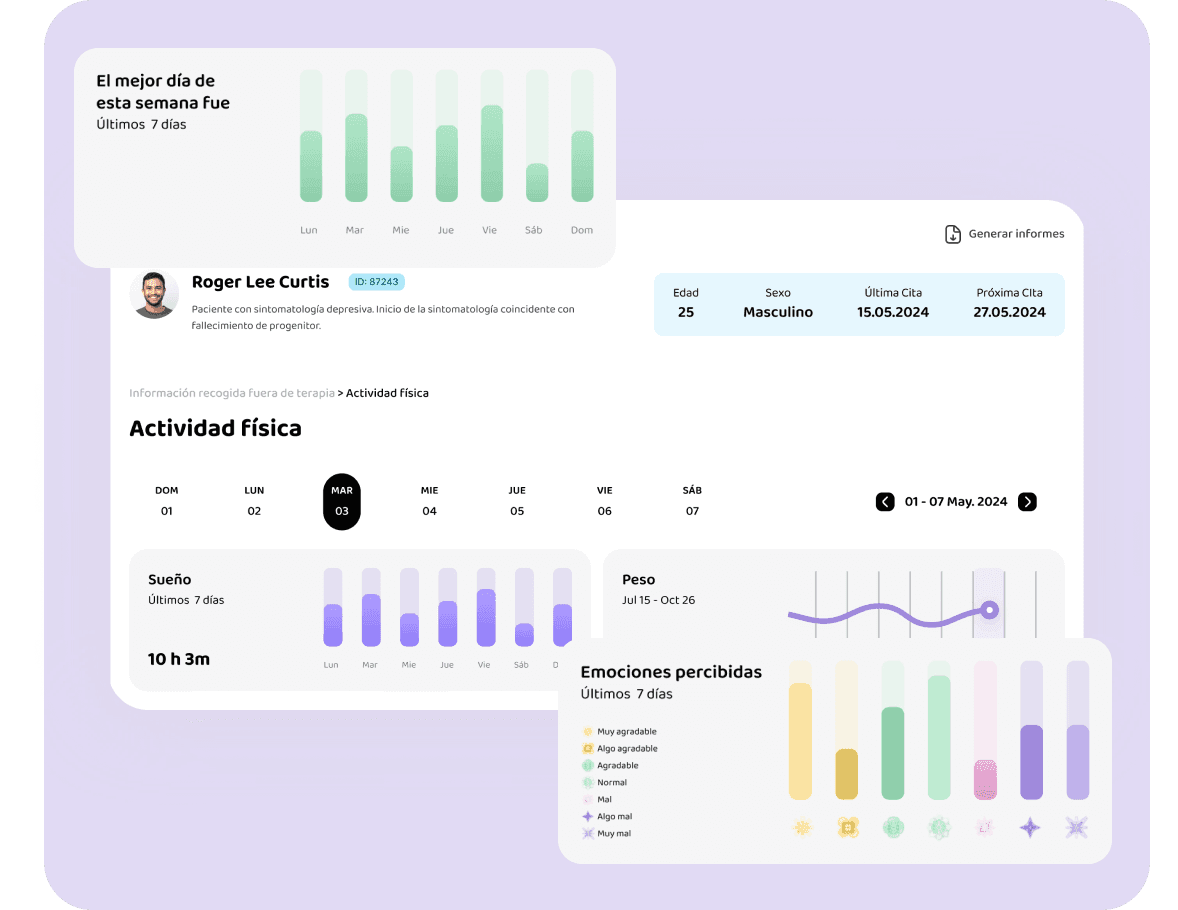
Task: Click the 01 - 07 May. 2024 date range
Action: point(956,502)
